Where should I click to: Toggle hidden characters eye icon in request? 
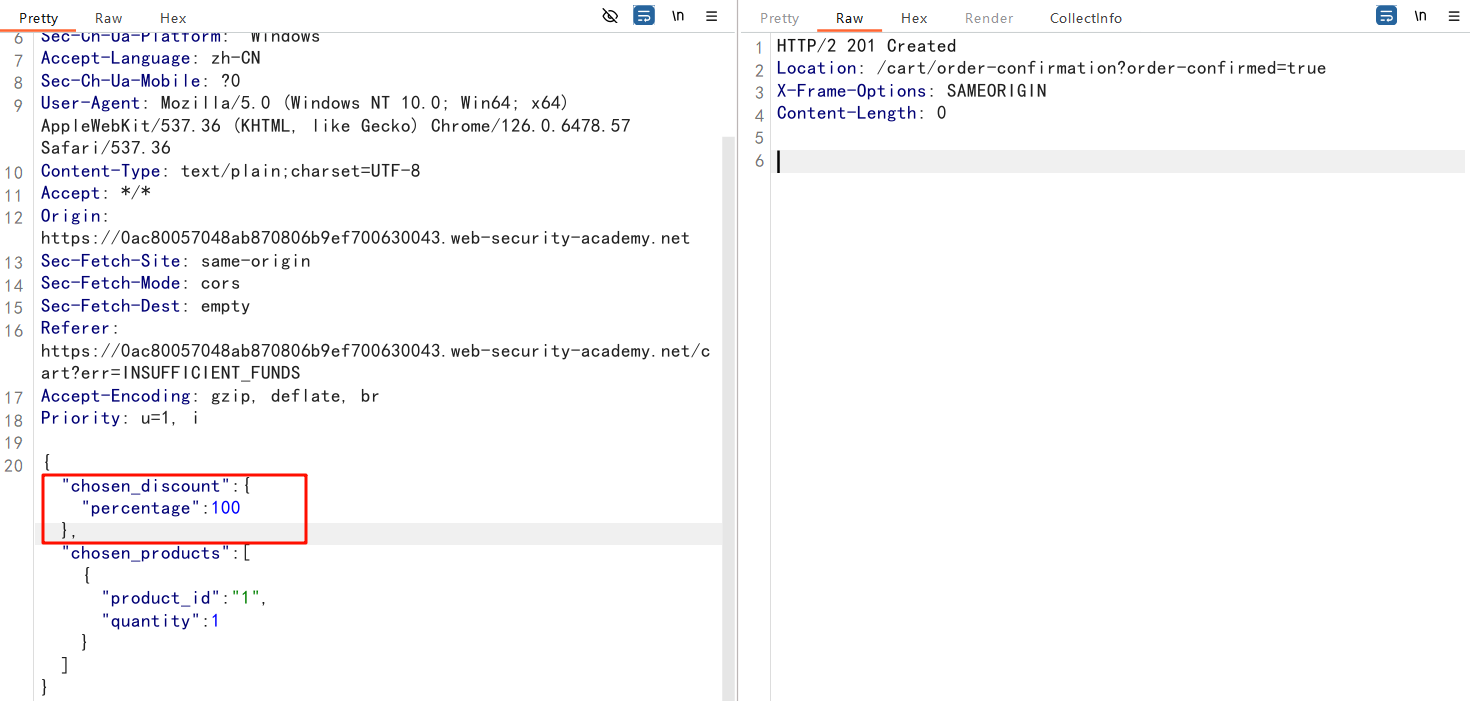610,16
